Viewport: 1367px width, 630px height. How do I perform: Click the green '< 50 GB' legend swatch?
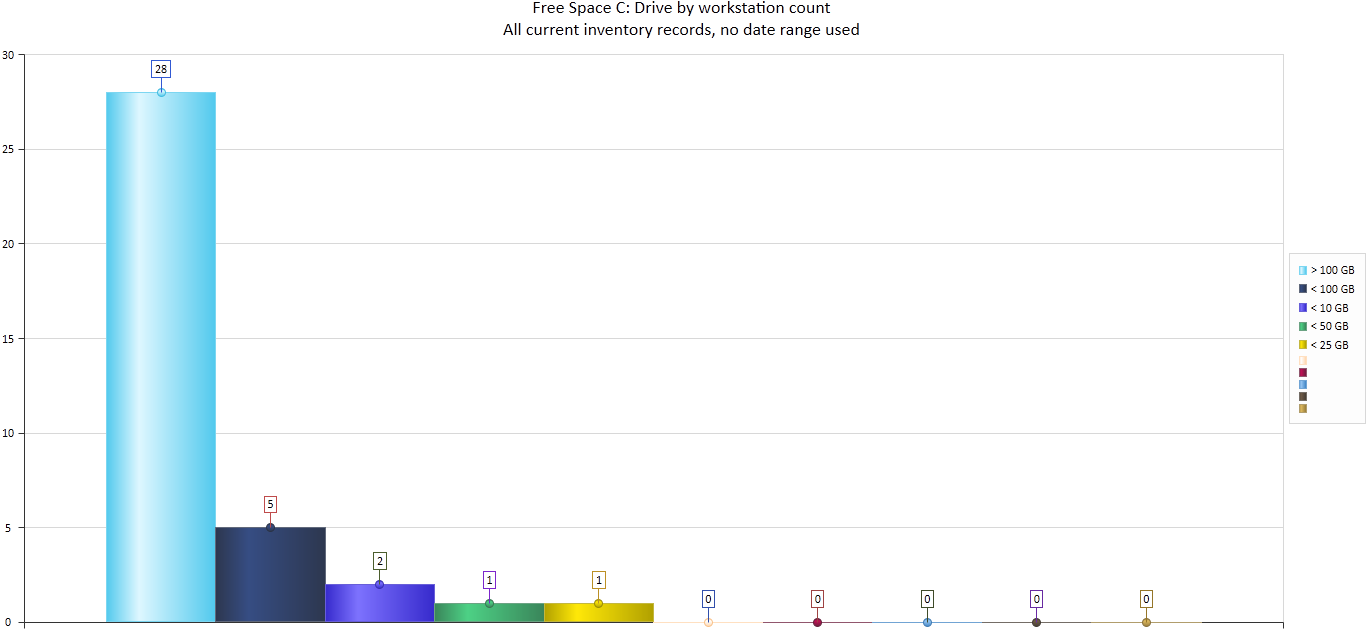pos(1303,326)
